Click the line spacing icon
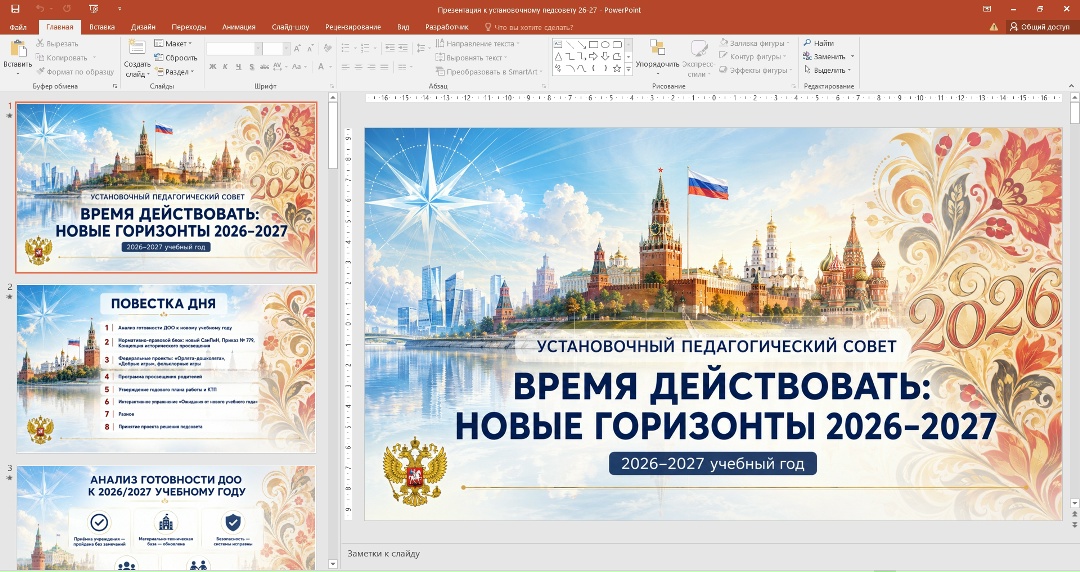This screenshot has height=572, width=1080. coord(422,48)
